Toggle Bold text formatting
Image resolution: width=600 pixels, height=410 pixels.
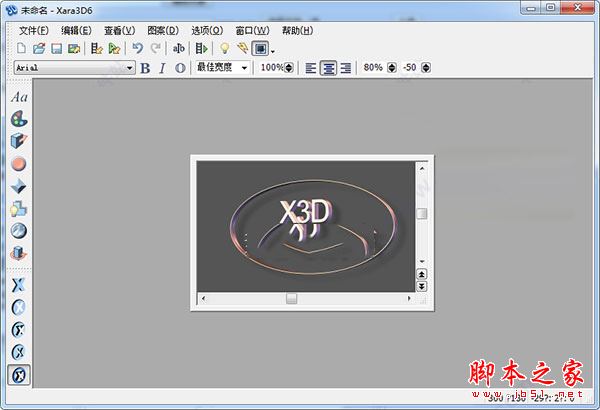(145, 68)
